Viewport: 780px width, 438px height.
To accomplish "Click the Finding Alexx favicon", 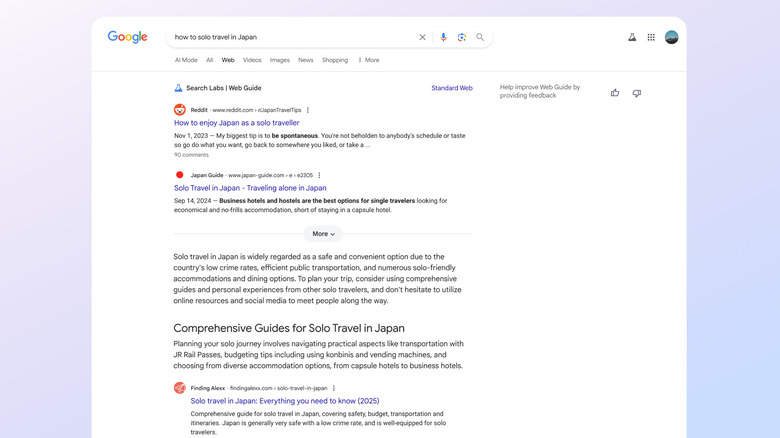I will (180, 388).
